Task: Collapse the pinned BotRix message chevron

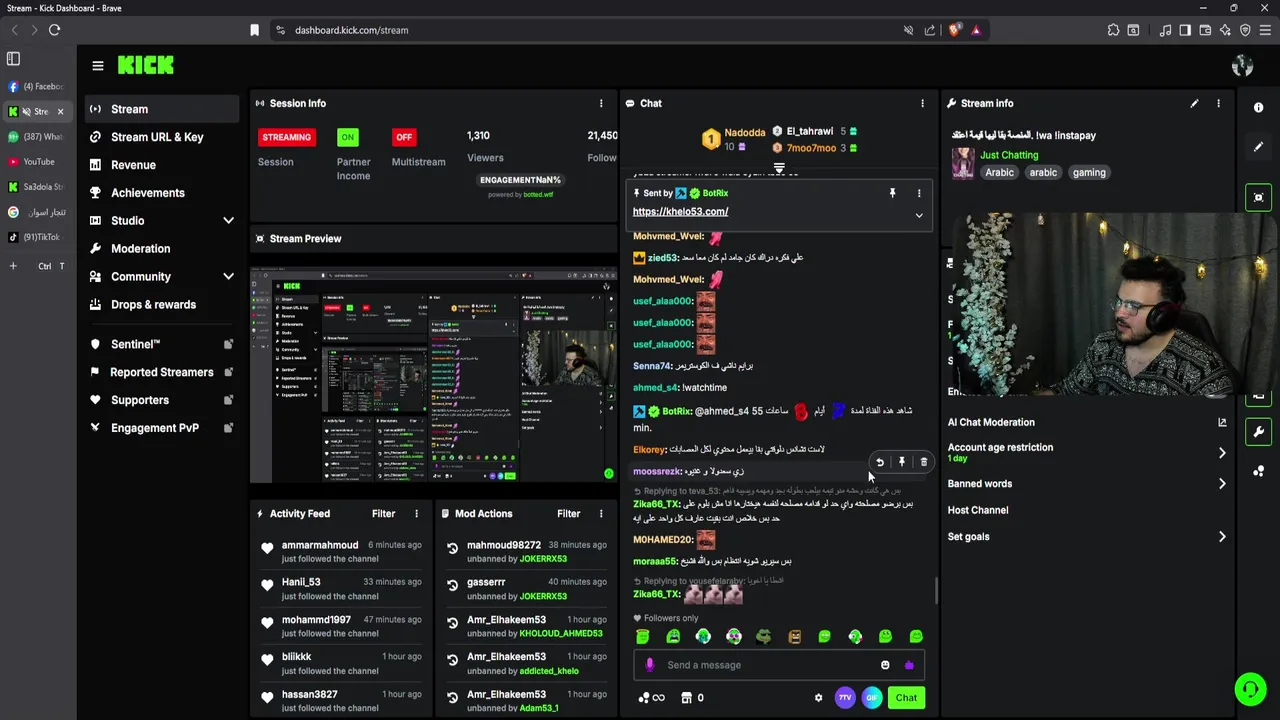Action: 918,215
